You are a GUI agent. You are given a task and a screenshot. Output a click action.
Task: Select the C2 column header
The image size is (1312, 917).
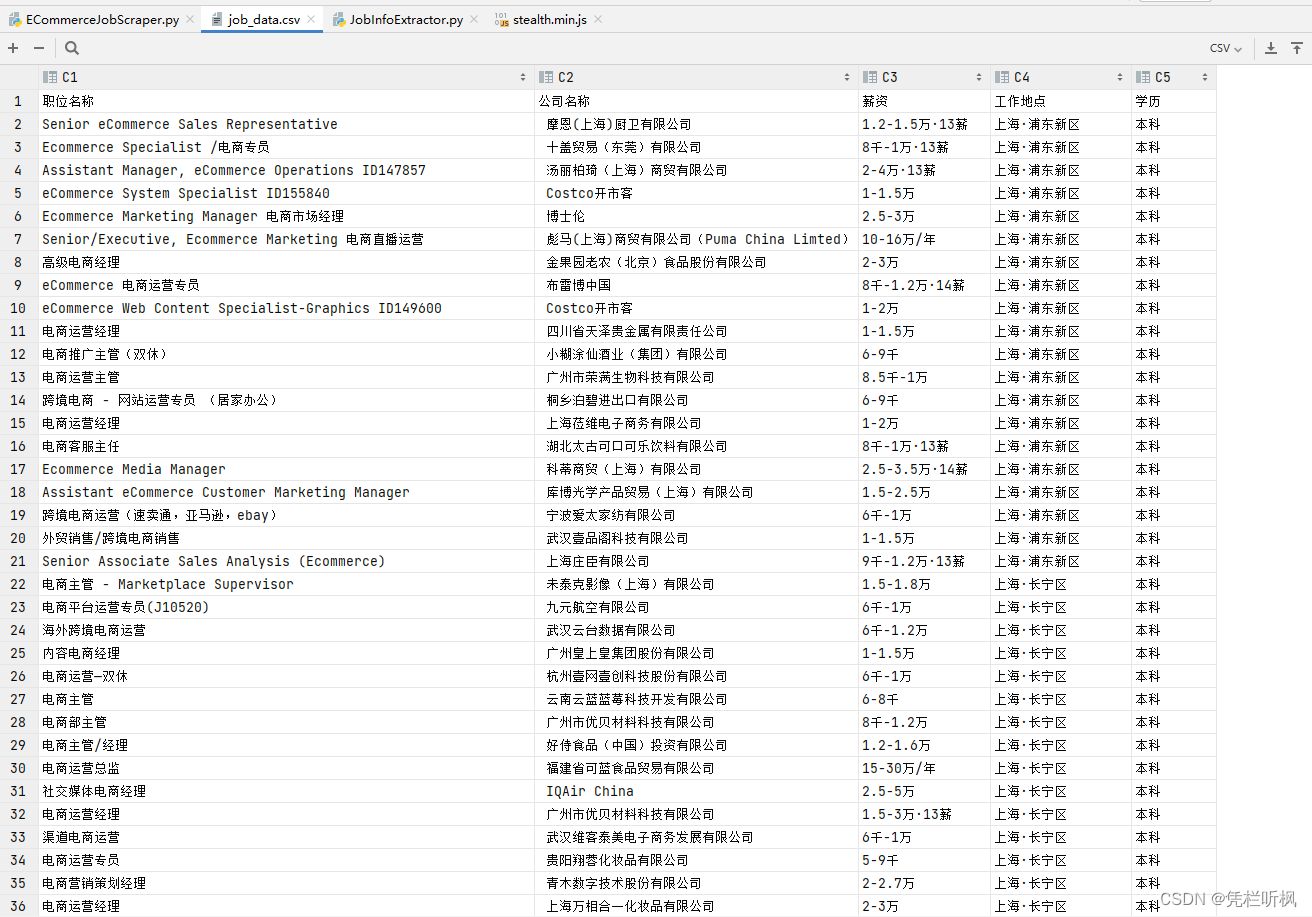point(696,77)
